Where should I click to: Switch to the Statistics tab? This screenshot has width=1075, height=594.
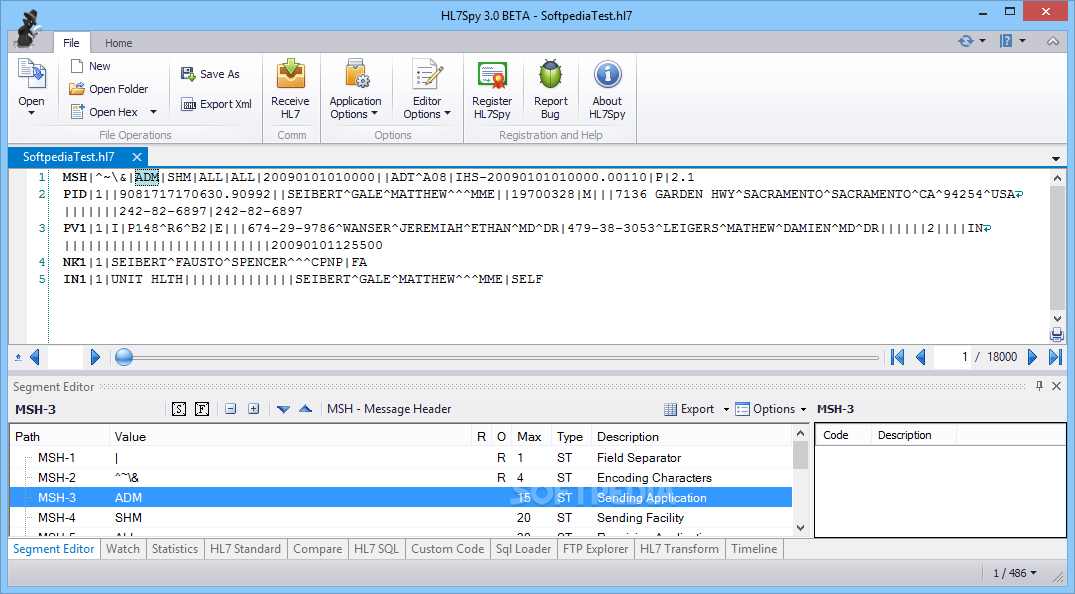point(175,549)
